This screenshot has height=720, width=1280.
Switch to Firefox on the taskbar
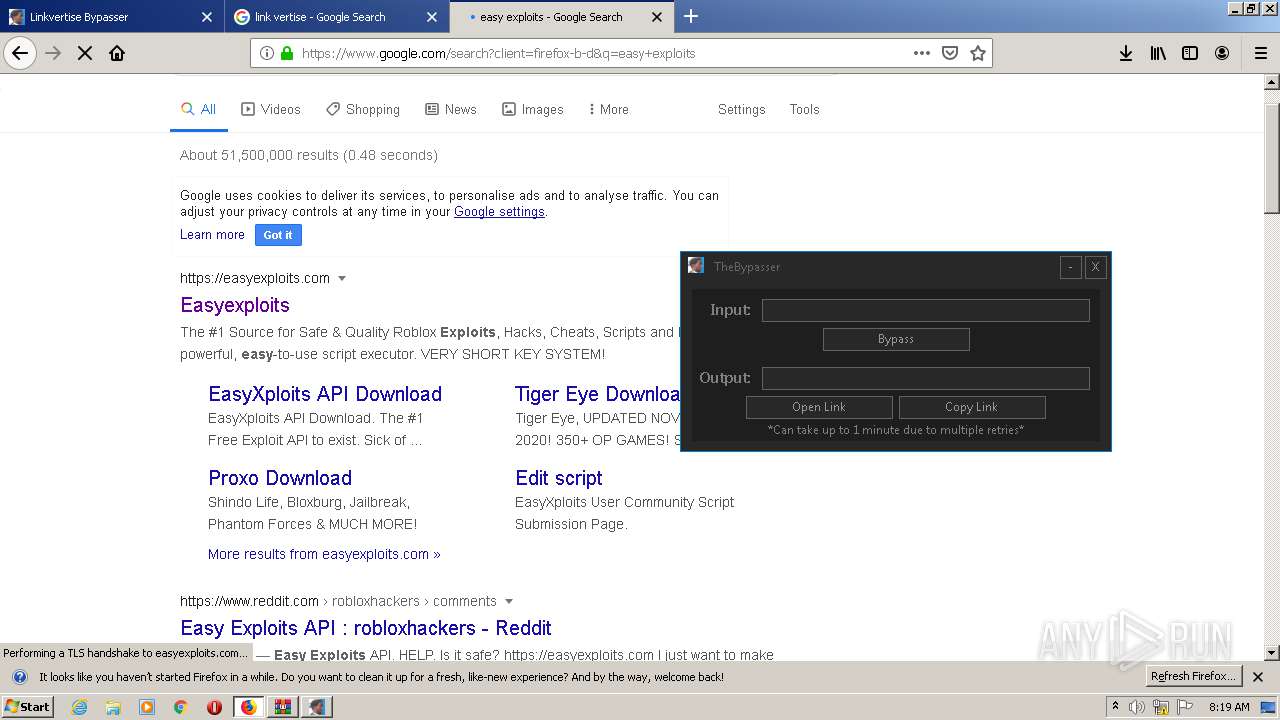point(248,707)
